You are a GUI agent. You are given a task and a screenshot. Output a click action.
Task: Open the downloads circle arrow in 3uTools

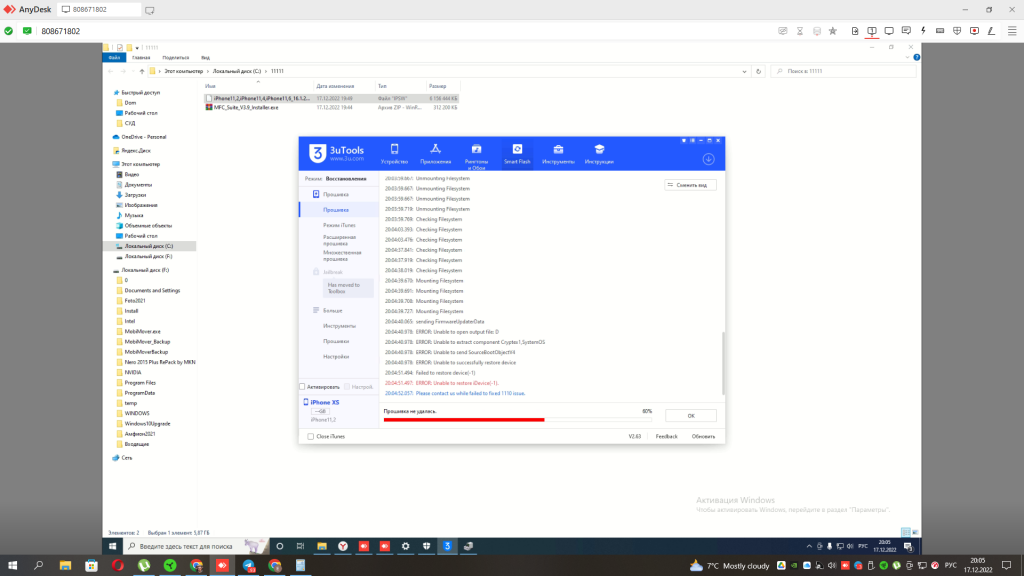(x=708, y=159)
